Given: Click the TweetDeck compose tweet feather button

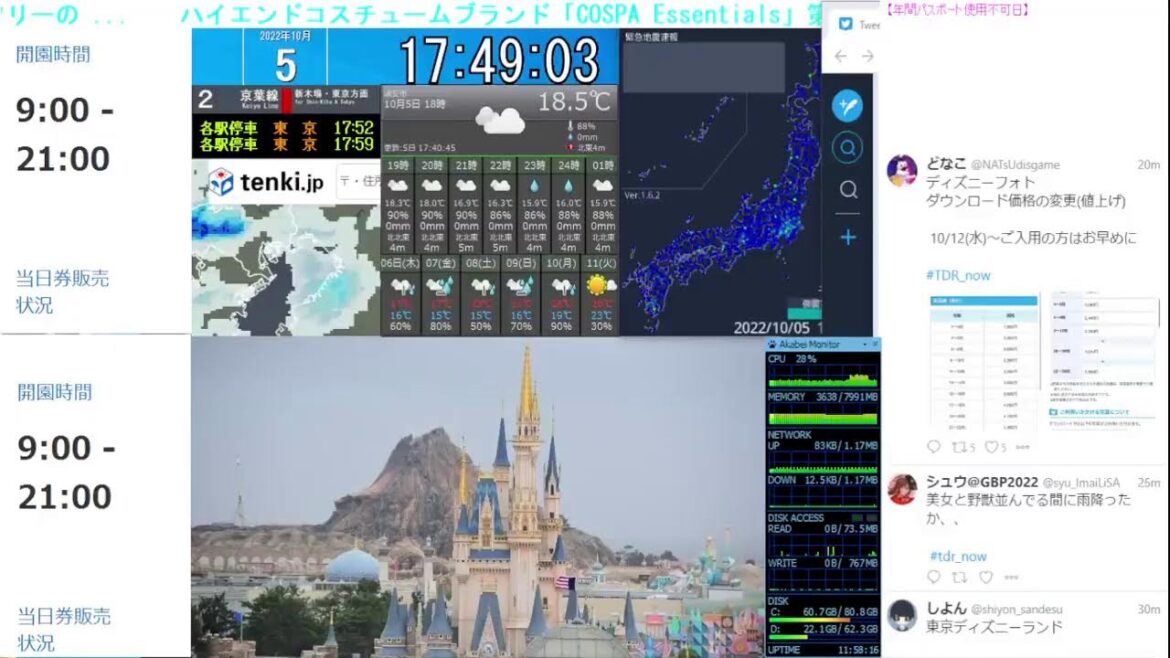Looking at the screenshot, I should tap(848, 105).
